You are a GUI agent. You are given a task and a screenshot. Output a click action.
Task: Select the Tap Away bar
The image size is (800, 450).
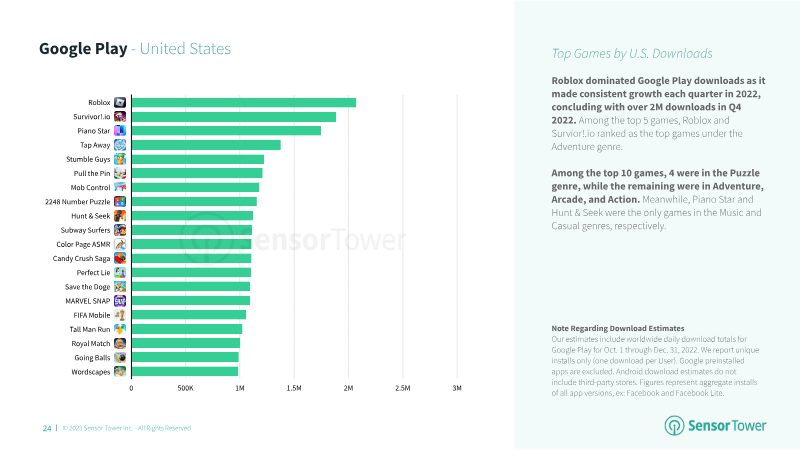(x=206, y=145)
